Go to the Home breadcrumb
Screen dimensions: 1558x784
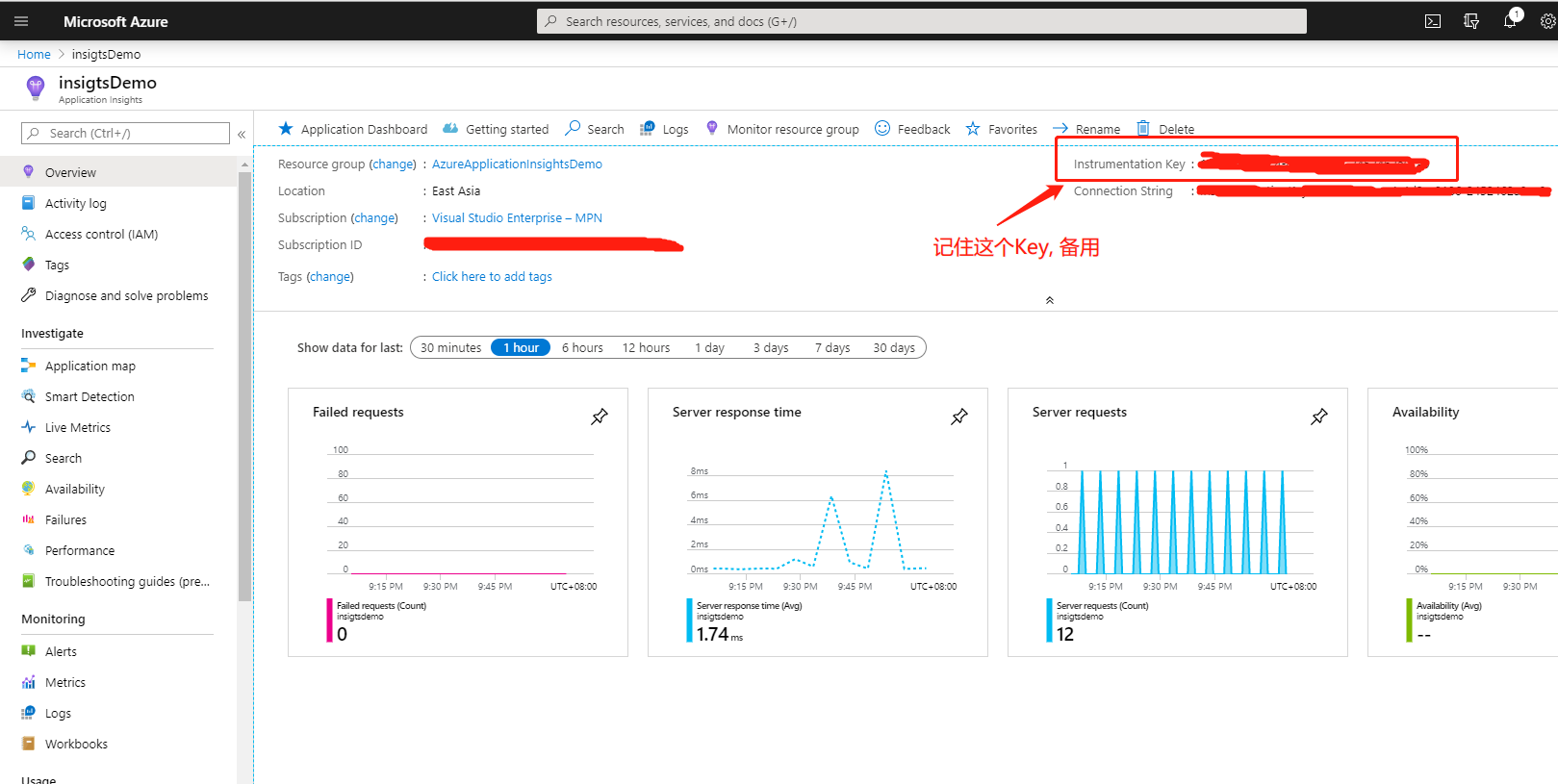(x=34, y=54)
